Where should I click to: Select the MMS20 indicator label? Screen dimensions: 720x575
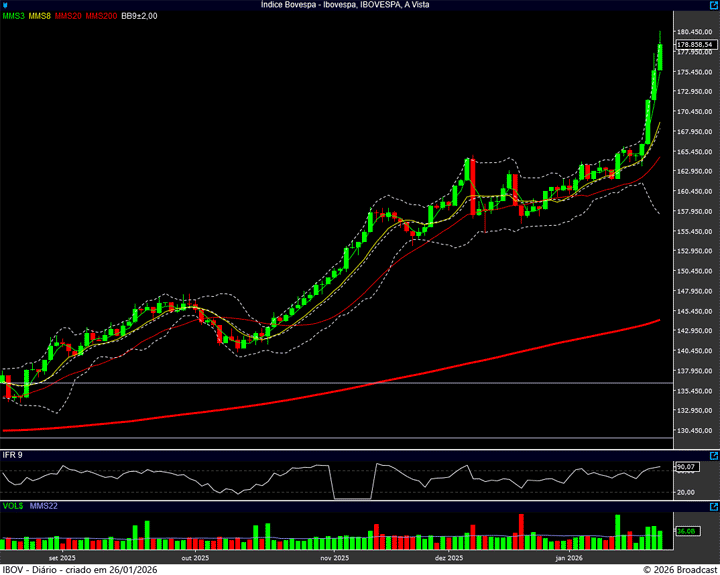coord(68,16)
